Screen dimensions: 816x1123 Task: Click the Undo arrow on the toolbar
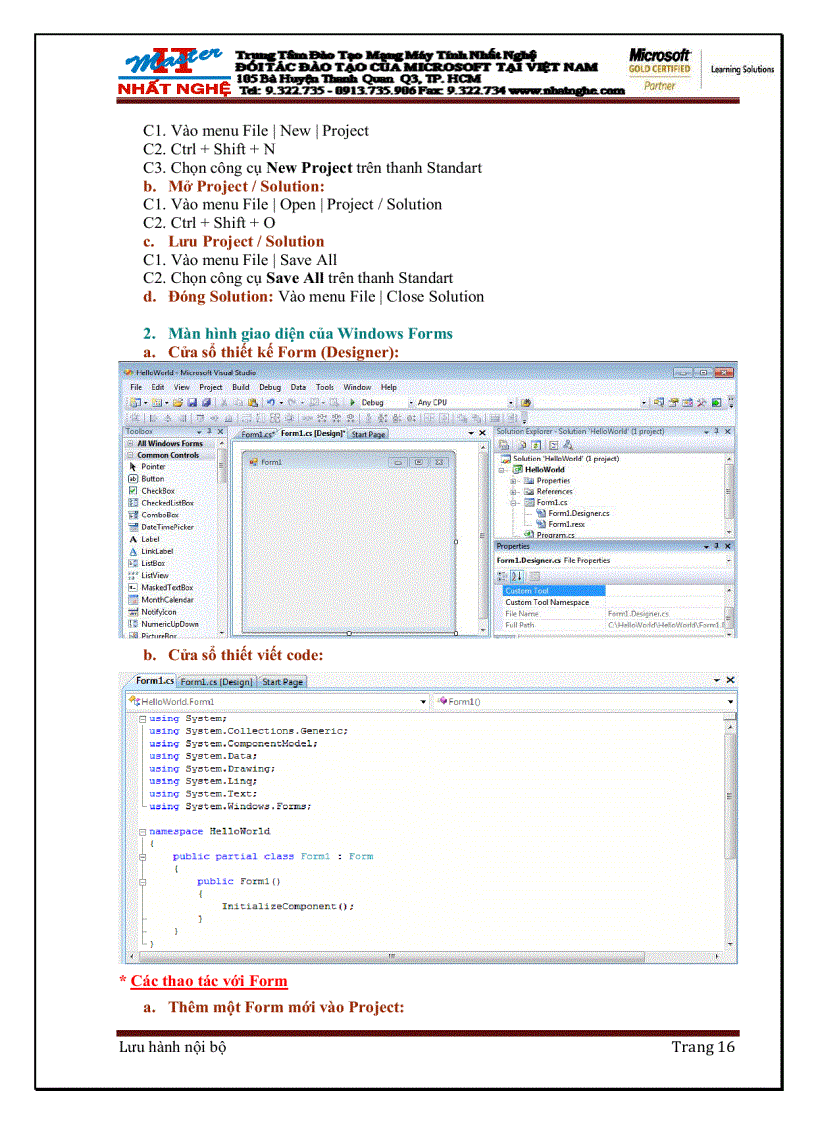[x=271, y=402]
